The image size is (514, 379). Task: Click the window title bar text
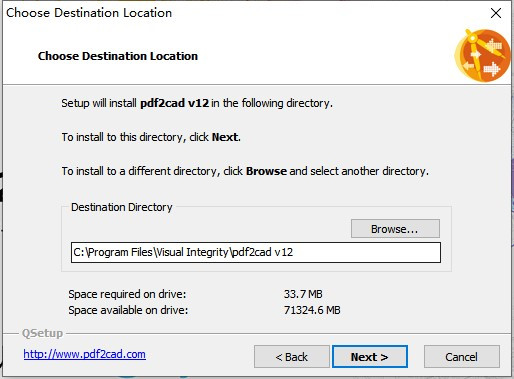tap(89, 13)
